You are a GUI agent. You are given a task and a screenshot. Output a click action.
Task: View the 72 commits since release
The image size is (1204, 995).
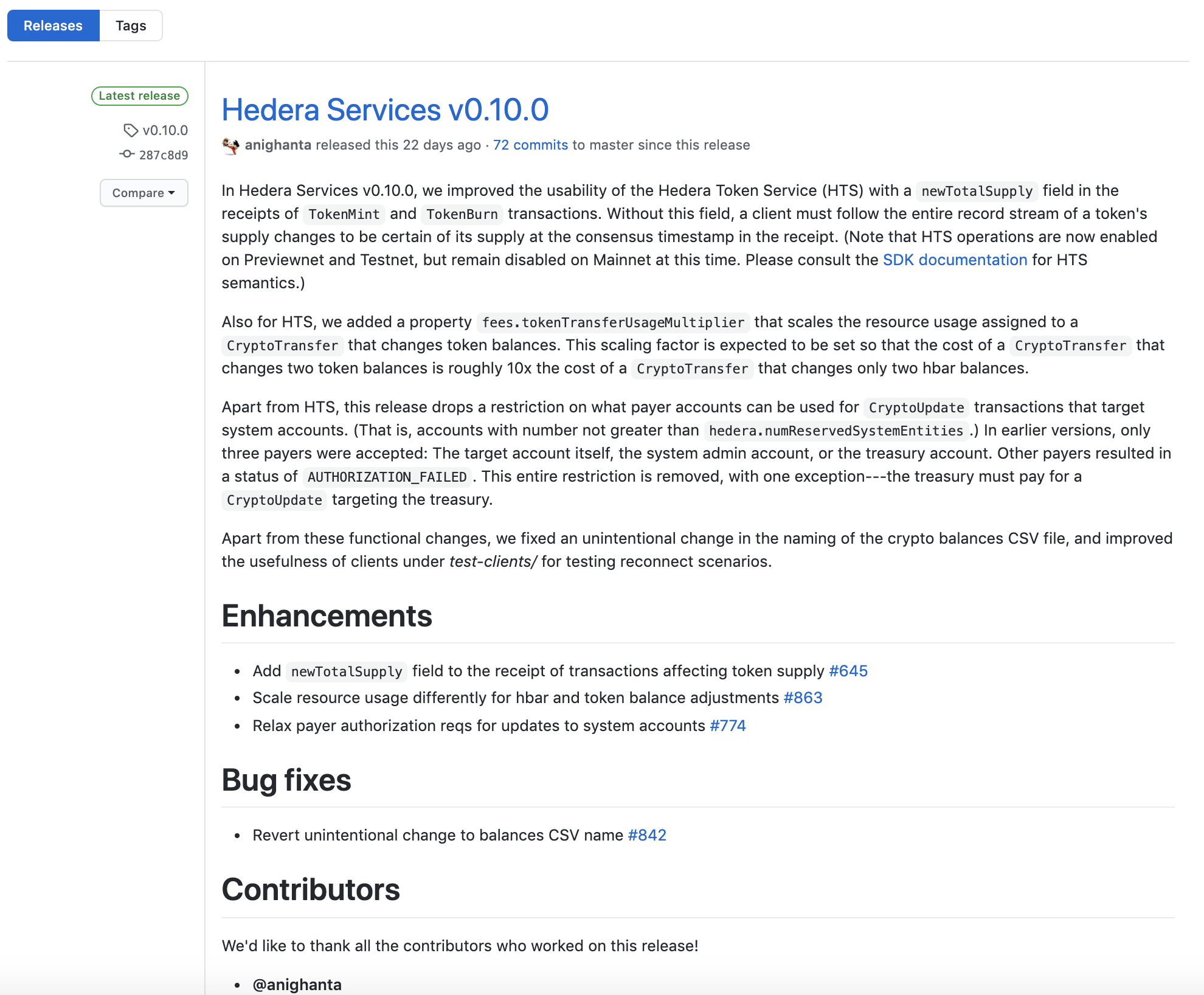[x=530, y=145]
